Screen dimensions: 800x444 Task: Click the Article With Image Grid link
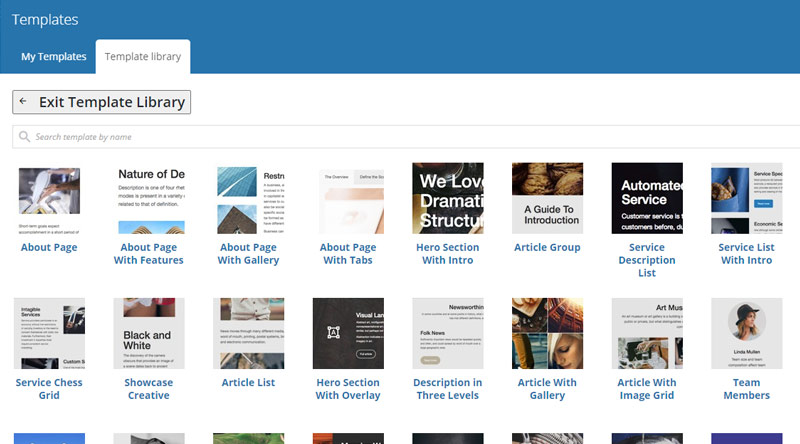tap(647, 389)
